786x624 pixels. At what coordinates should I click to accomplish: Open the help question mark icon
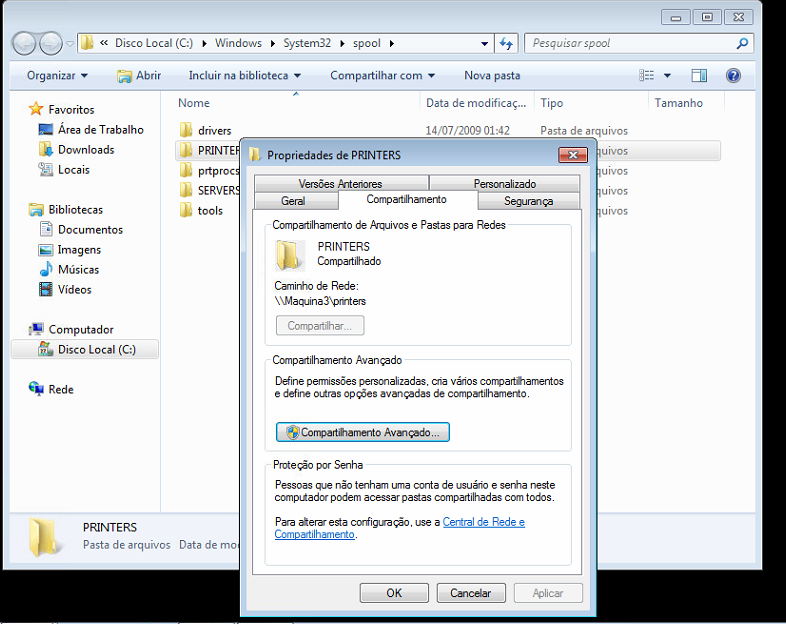point(733,76)
